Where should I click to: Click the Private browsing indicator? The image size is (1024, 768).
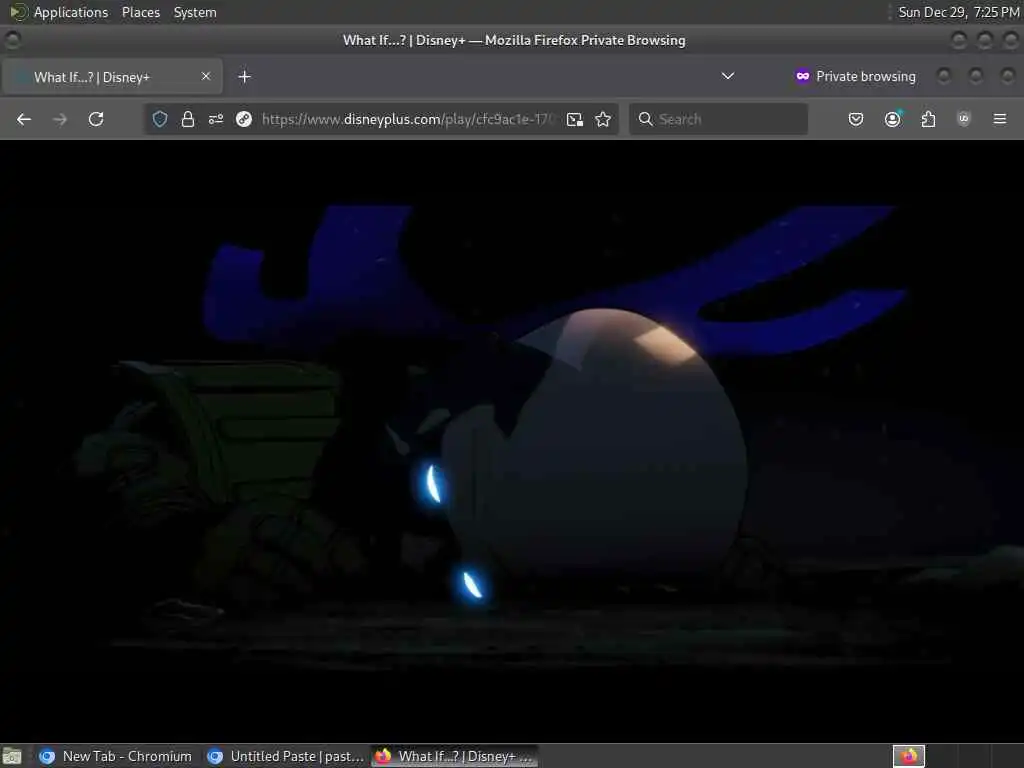click(x=856, y=76)
